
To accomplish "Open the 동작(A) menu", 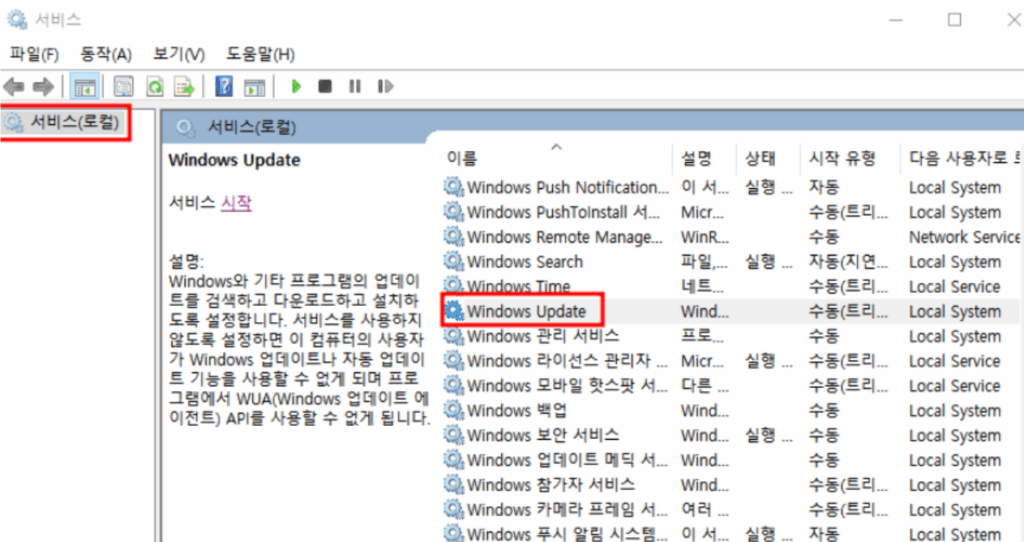I will coord(106,54).
